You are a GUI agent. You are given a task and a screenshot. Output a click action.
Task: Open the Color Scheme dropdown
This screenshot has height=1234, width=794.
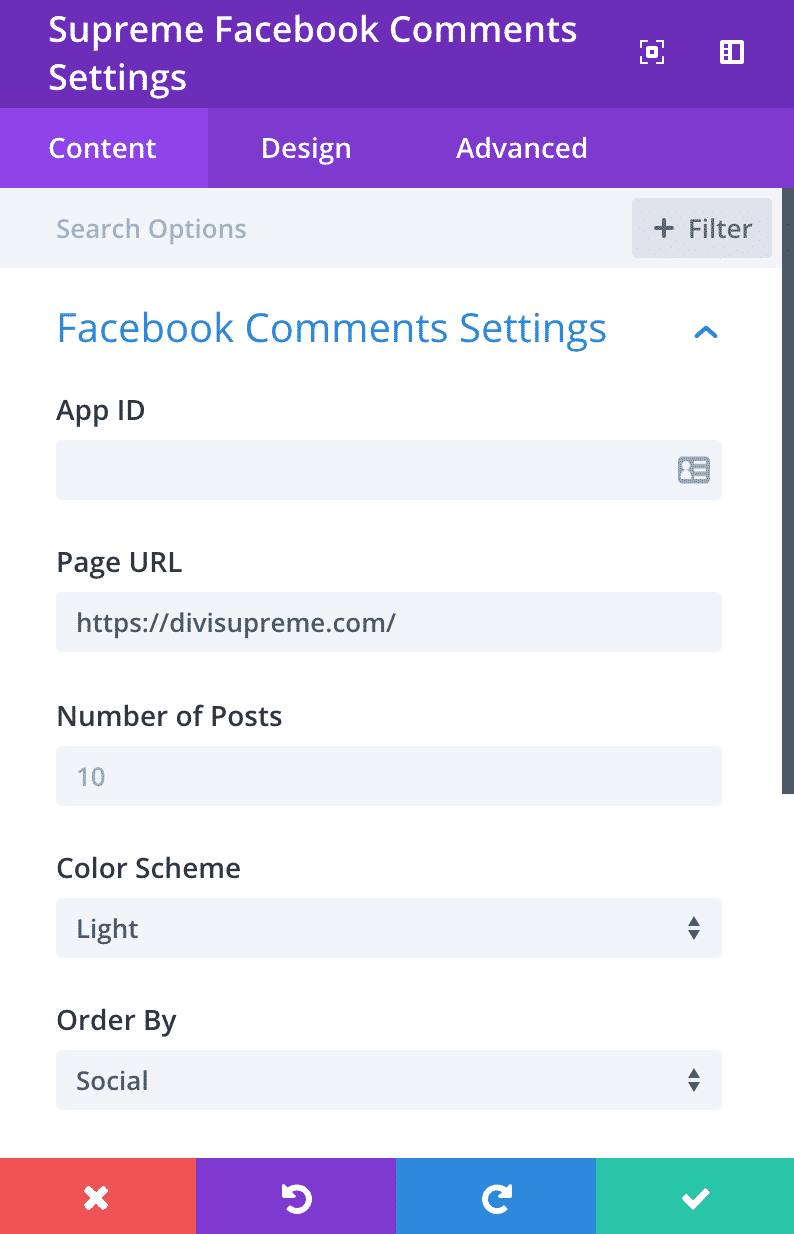pyautogui.click(x=389, y=928)
